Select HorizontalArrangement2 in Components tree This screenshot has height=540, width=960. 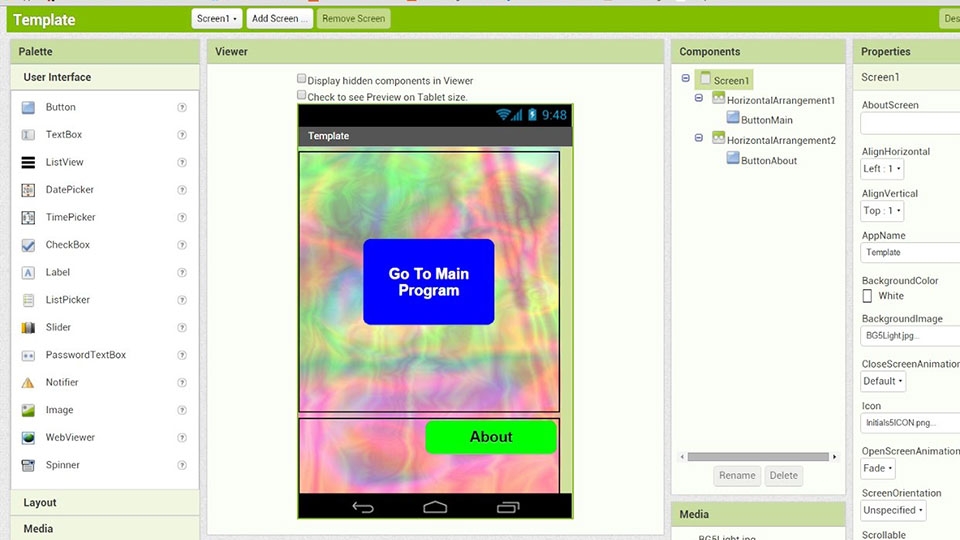tap(781, 140)
